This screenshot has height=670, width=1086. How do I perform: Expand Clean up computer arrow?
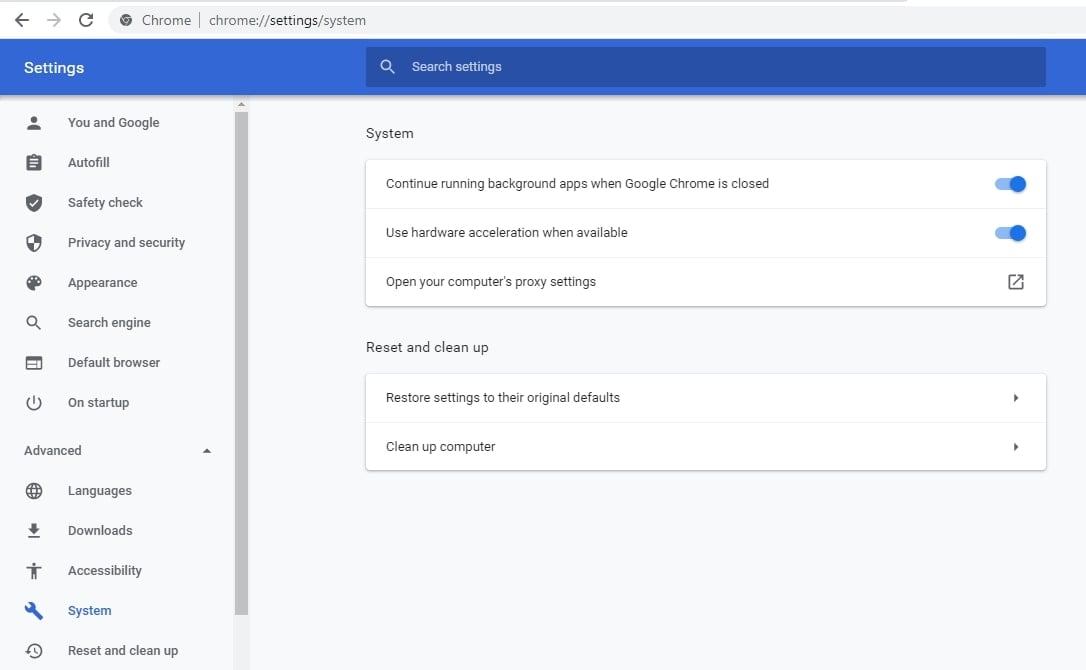1015,447
